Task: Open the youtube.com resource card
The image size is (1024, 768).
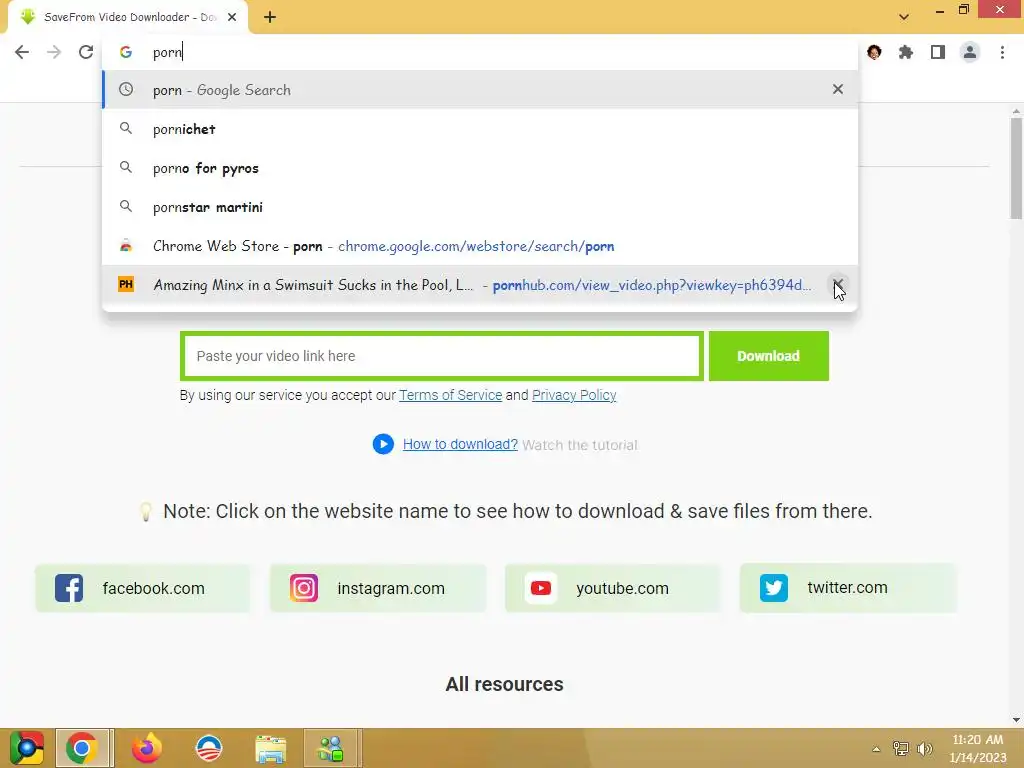Action: click(x=613, y=588)
